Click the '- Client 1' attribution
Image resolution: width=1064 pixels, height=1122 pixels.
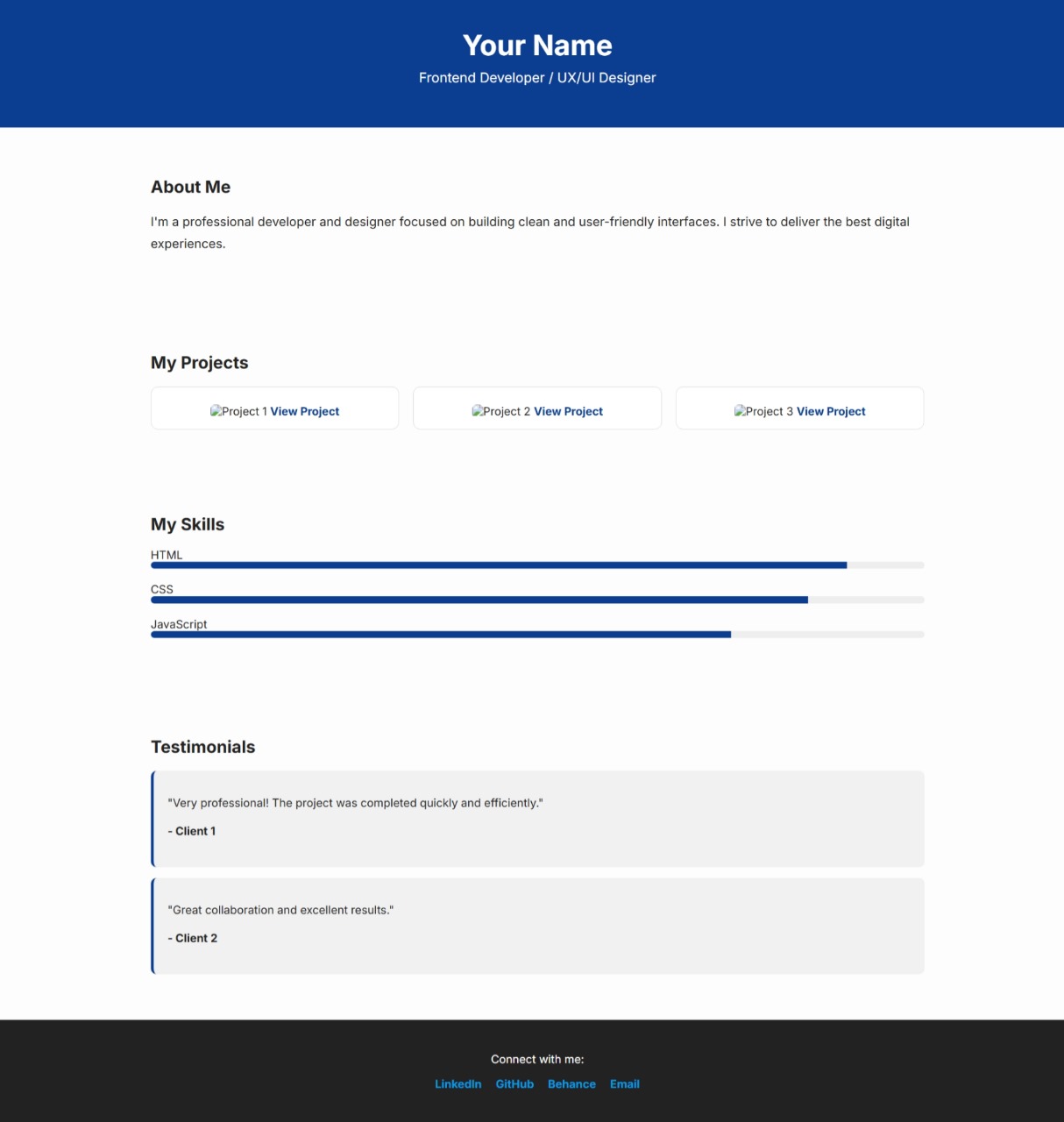[x=192, y=831]
